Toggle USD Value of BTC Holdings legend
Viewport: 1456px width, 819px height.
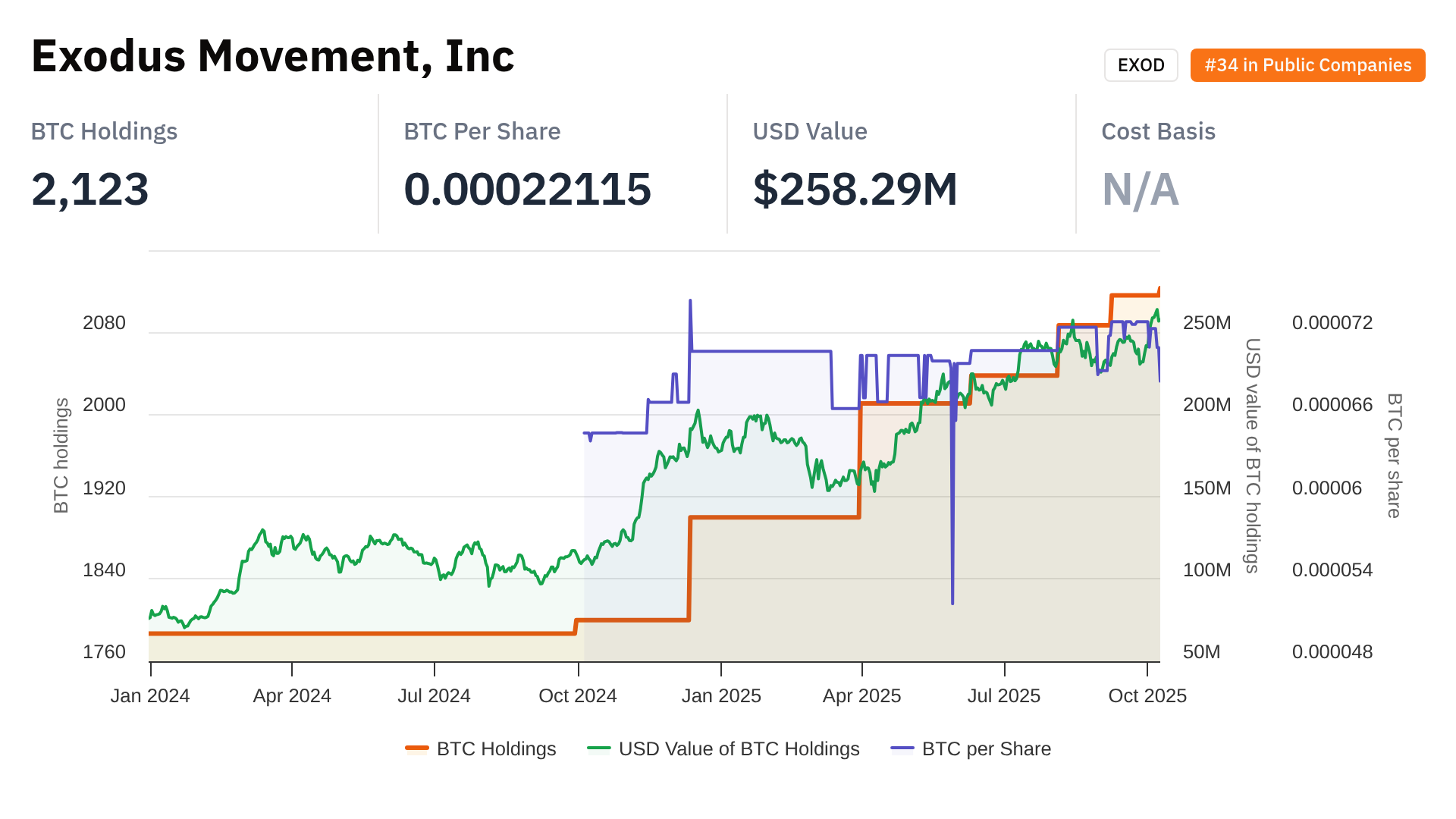(x=739, y=749)
